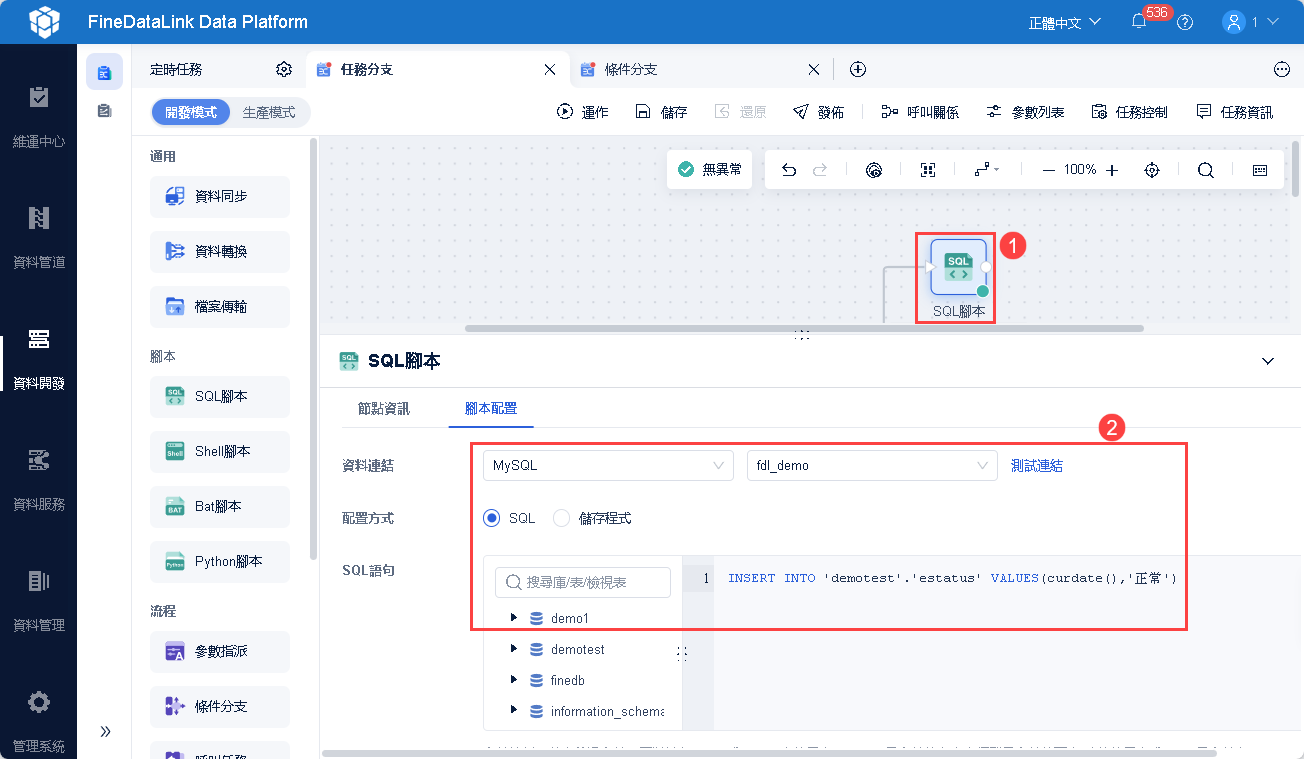Click the fit-to-screen icon on canvas toolbar
Screen dimensions: 1304x759
(928, 170)
